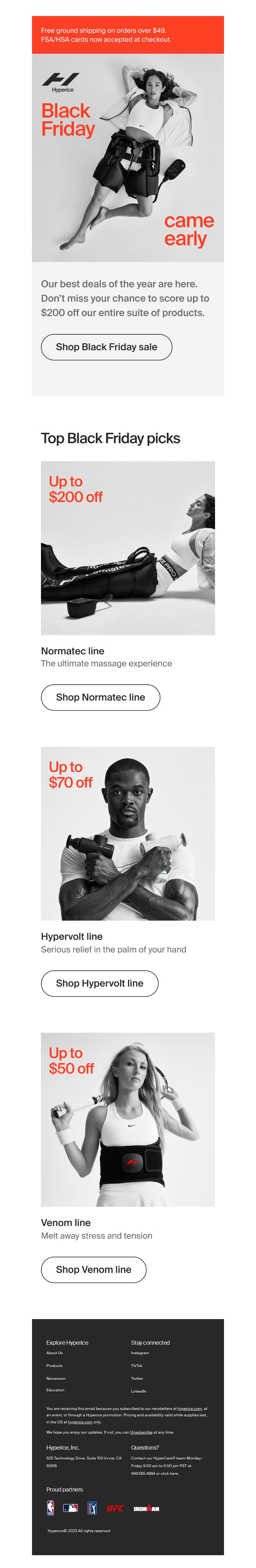256x1568 pixels.
Task: Open the Hypervolt Up to $70 off image
Action: 128,833
